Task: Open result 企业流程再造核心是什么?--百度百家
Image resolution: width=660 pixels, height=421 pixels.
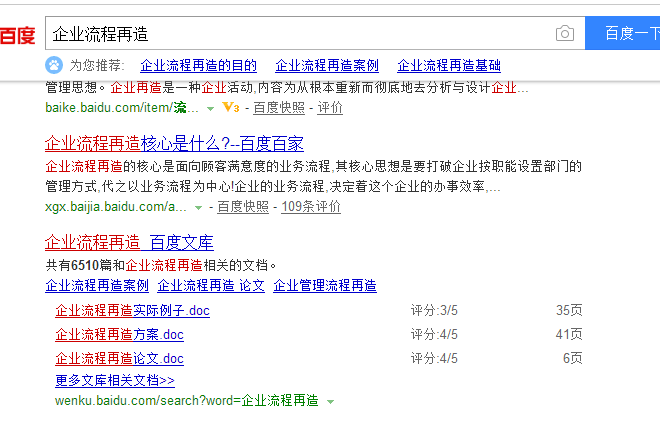Action: (x=174, y=144)
